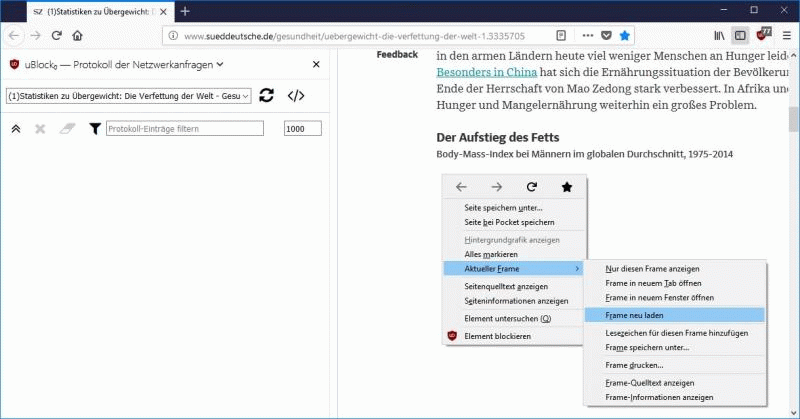Click the bookmark star in the address bar

click(x=625, y=35)
